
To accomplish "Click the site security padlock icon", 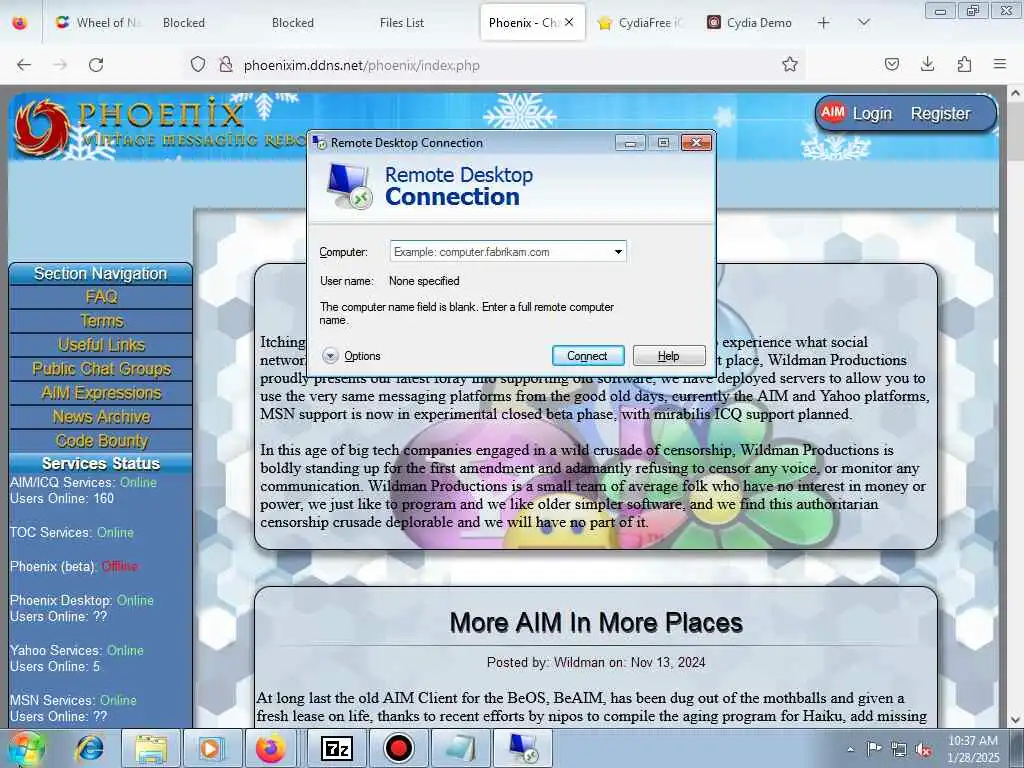I will 225,65.
